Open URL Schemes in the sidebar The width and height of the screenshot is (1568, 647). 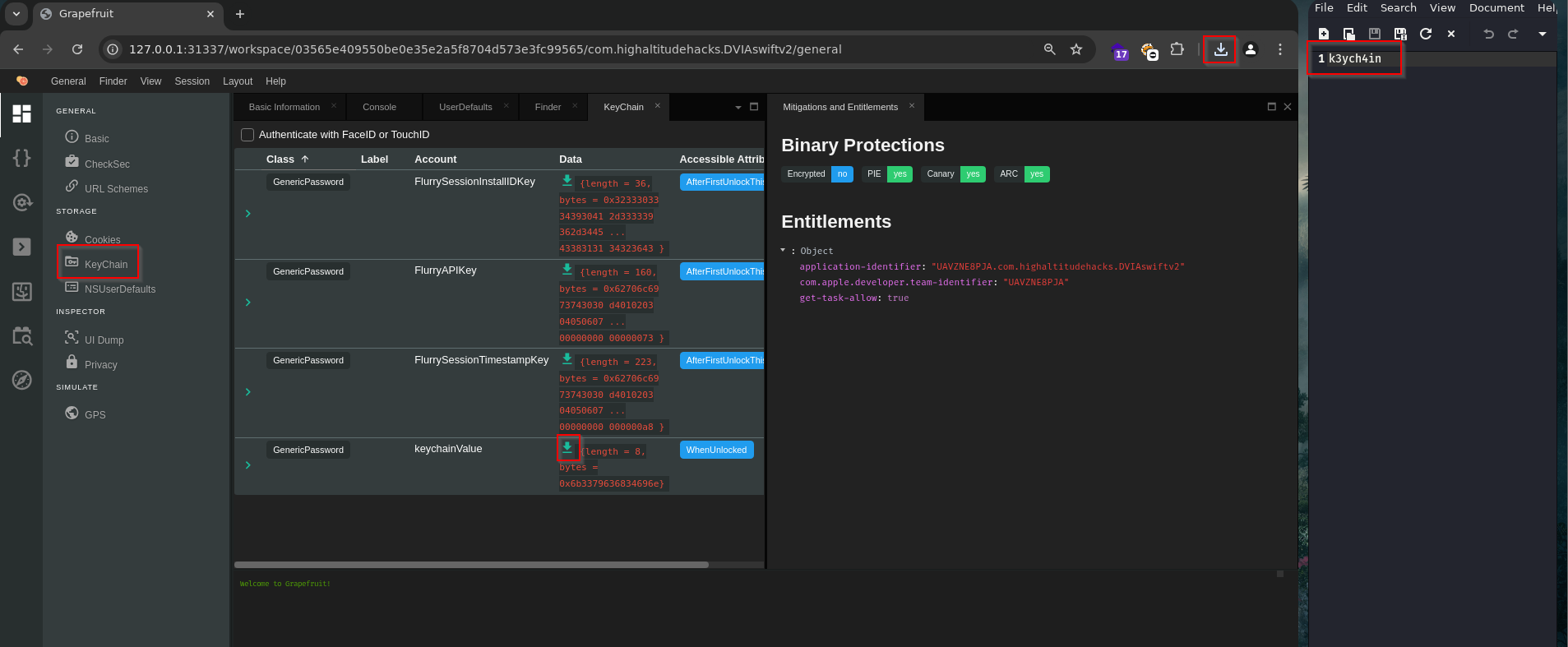point(116,188)
